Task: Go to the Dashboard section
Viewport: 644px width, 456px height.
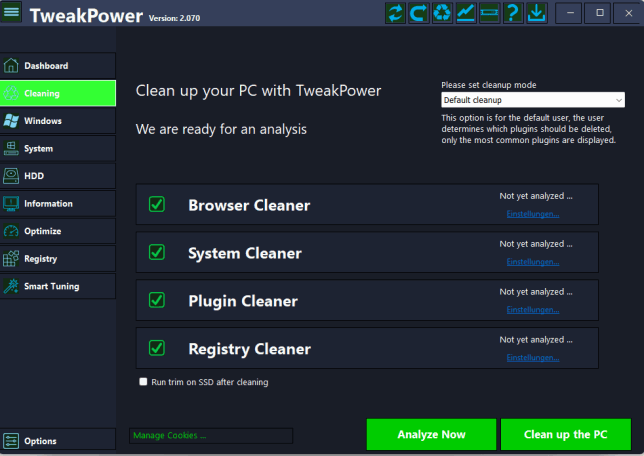Action: click(x=58, y=66)
